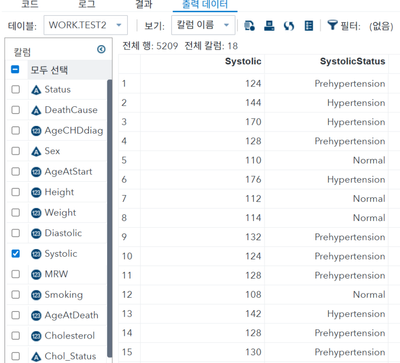
Task: Click the AgeAtDeath numeric type icon
Action: pyautogui.click(x=36, y=316)
